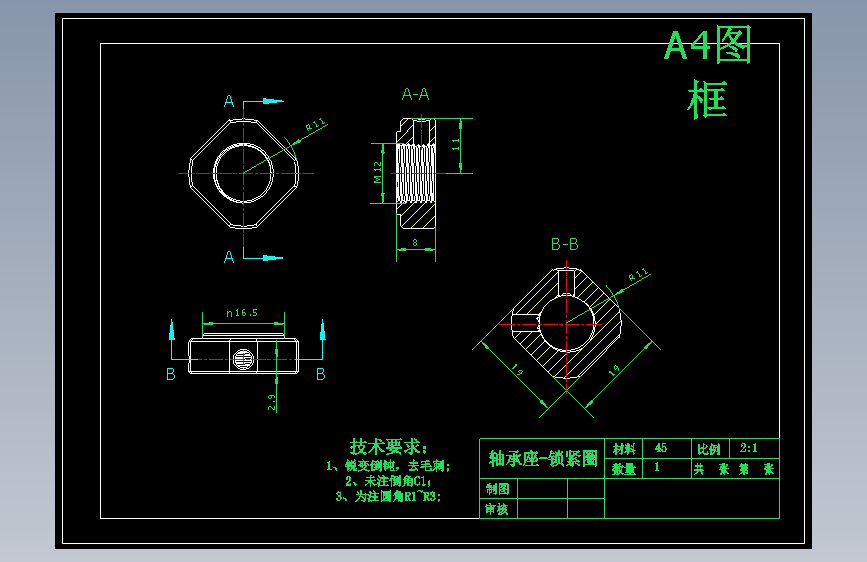This screenshot has height=562, width=867.
Task: Click the lower "A" cutting-plane marker
Action: (229, 257)
